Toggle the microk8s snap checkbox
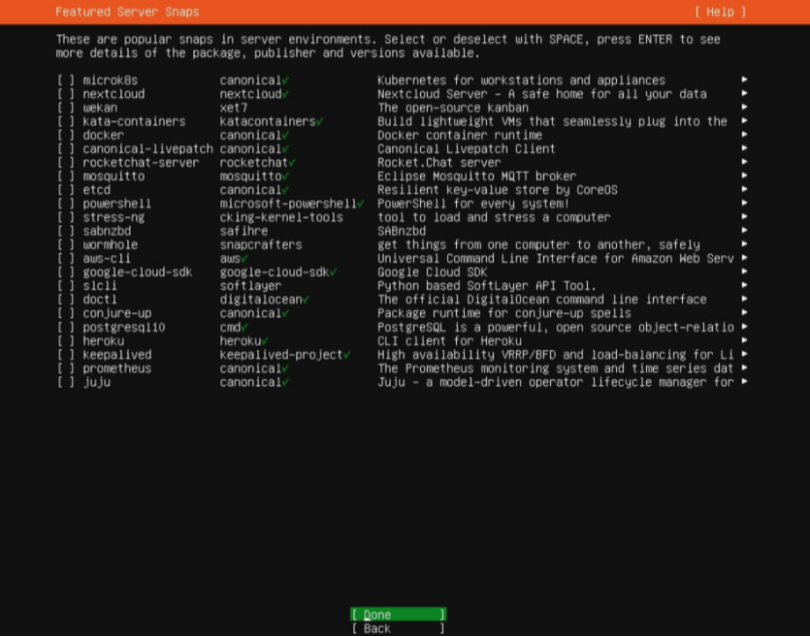Viewport: 810px width, 637px height. [66, 80]
